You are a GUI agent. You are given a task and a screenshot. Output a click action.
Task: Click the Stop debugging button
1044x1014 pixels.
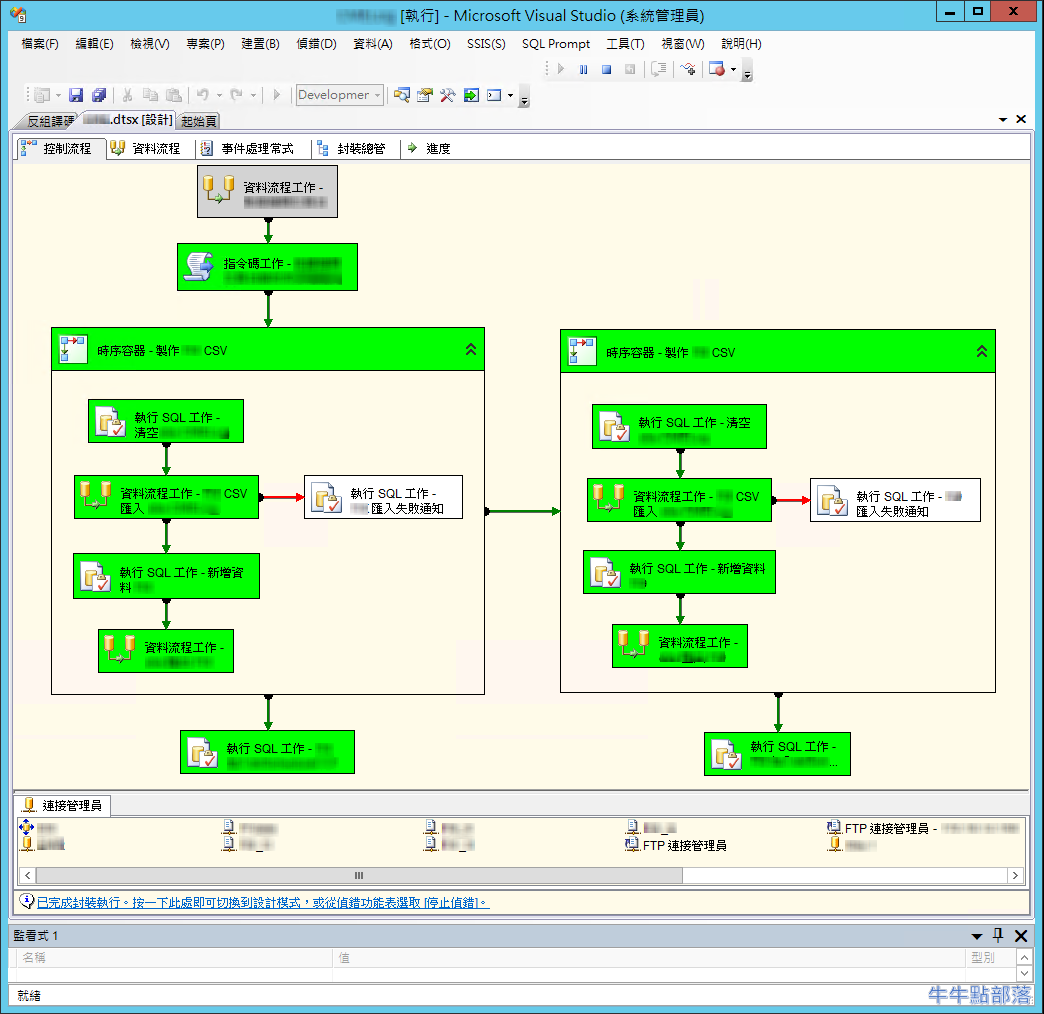point(606,69)
